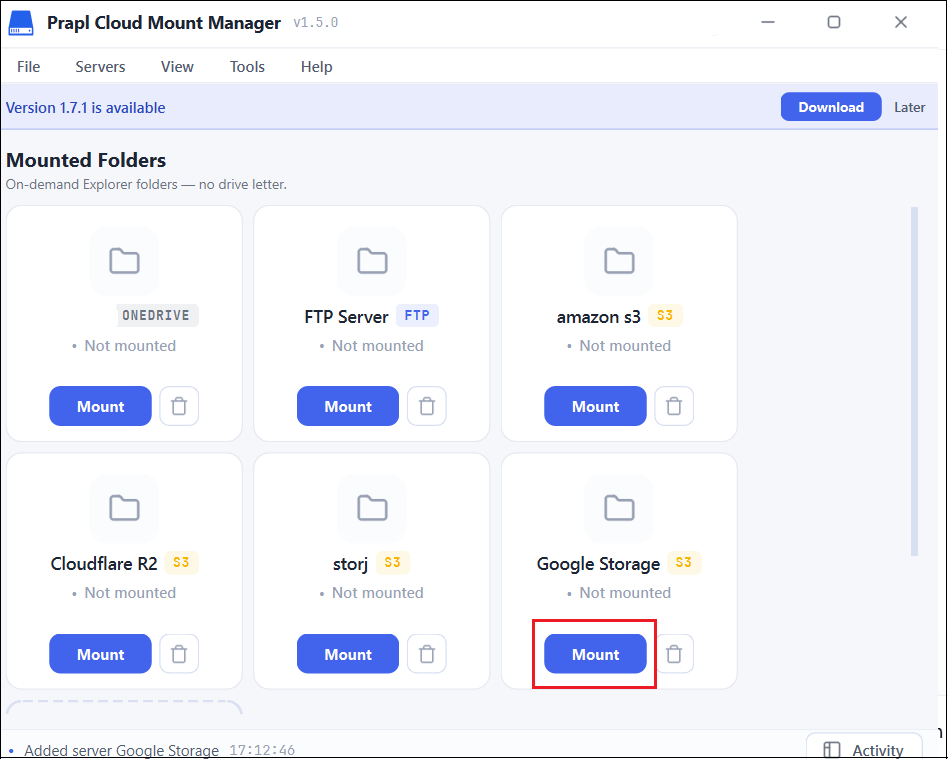
Task: Click the Google Storage card folder icon
Action: [x=619, y=508]
